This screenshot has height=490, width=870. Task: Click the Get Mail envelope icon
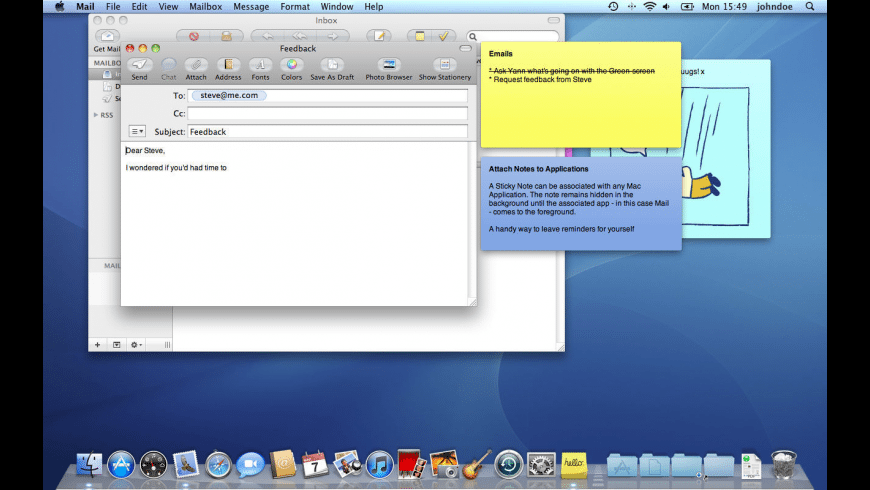click(107, 36)
